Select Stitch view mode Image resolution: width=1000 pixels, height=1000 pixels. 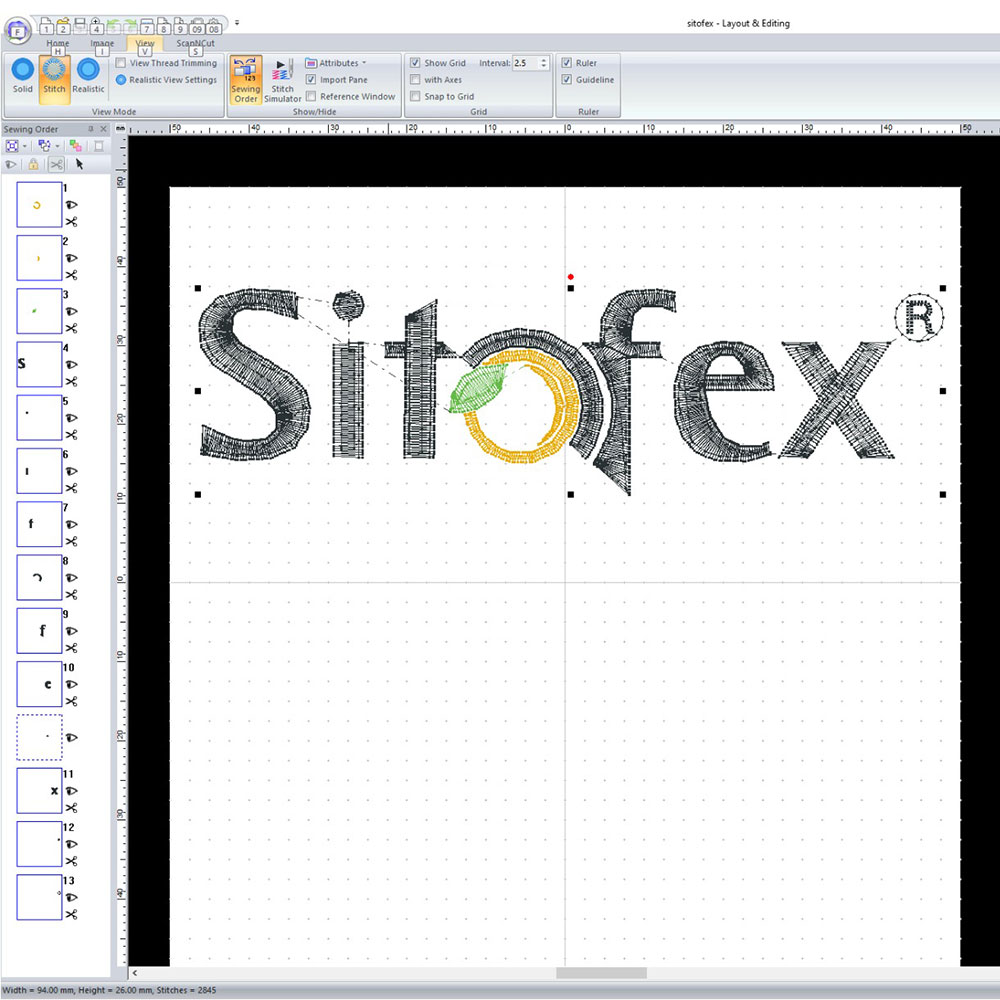pyautogui.click(x=54, y=78)
